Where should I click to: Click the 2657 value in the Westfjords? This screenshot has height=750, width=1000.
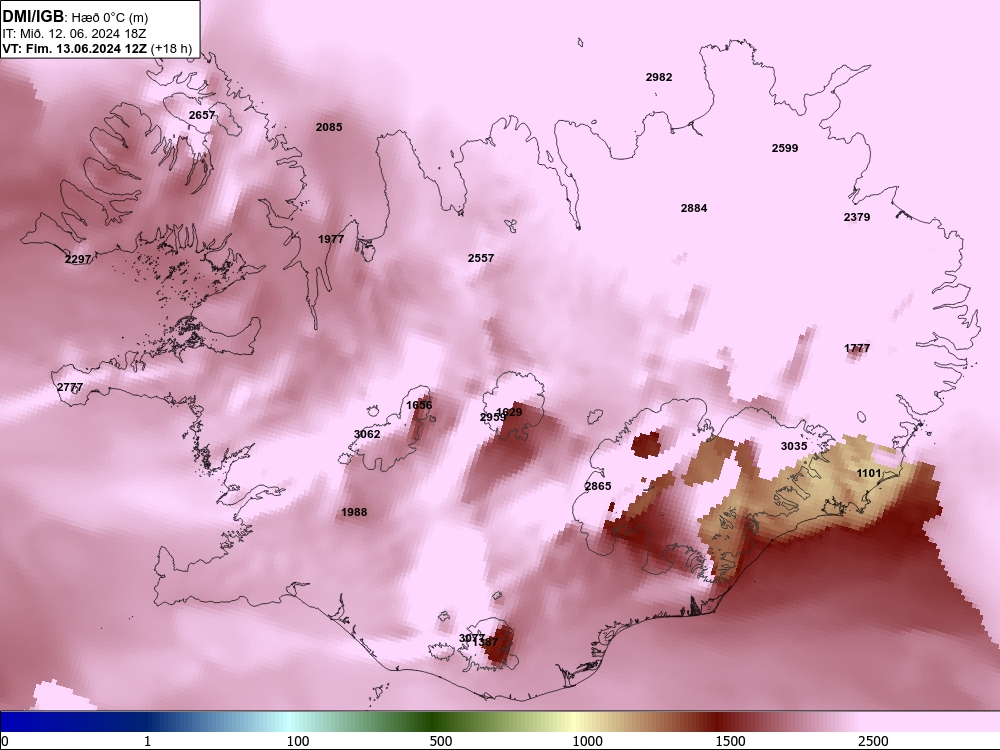point(202,115)
